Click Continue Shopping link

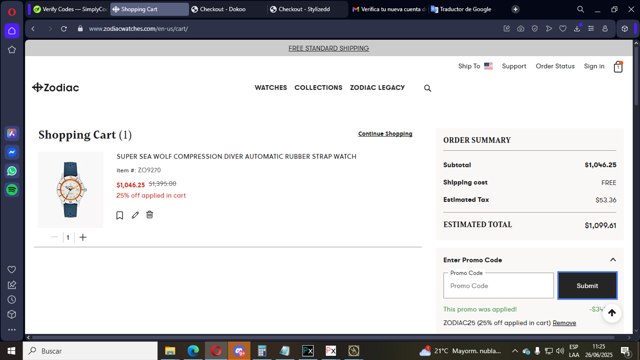pyautogui.click(x=385, y=134)
